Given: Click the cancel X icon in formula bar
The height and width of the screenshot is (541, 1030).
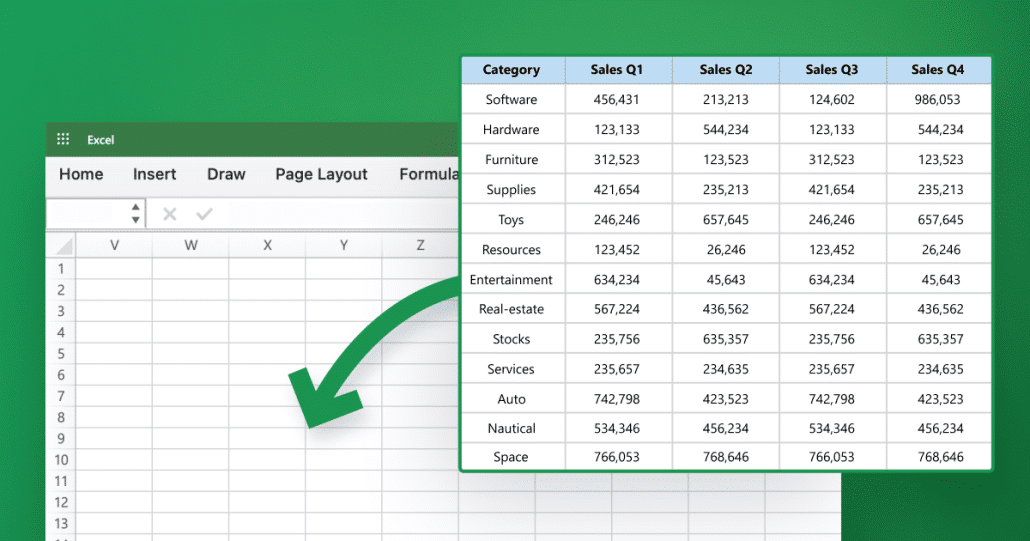Looking at the screenshot, I should [169, 214].
